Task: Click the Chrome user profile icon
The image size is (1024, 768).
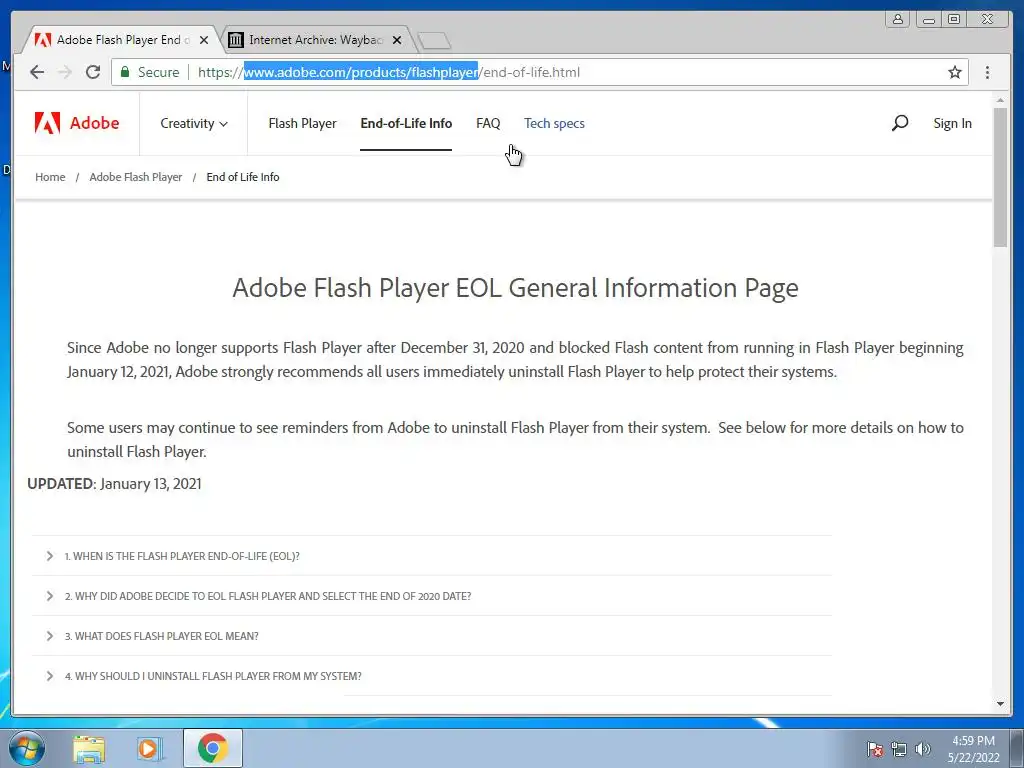Action: tap(898, 19)
